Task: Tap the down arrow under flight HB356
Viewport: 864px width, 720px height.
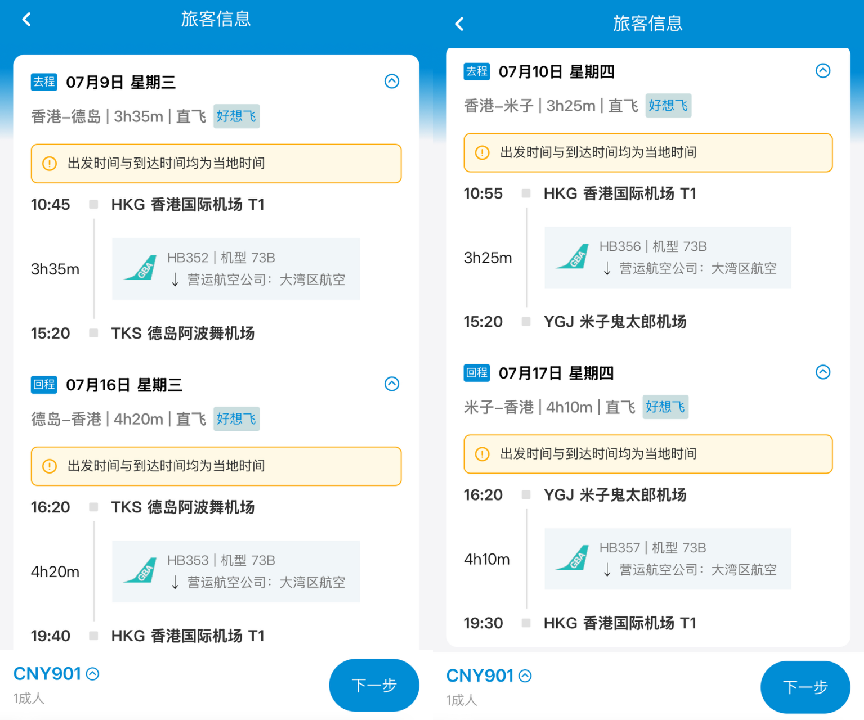Action: click(607, 268)
